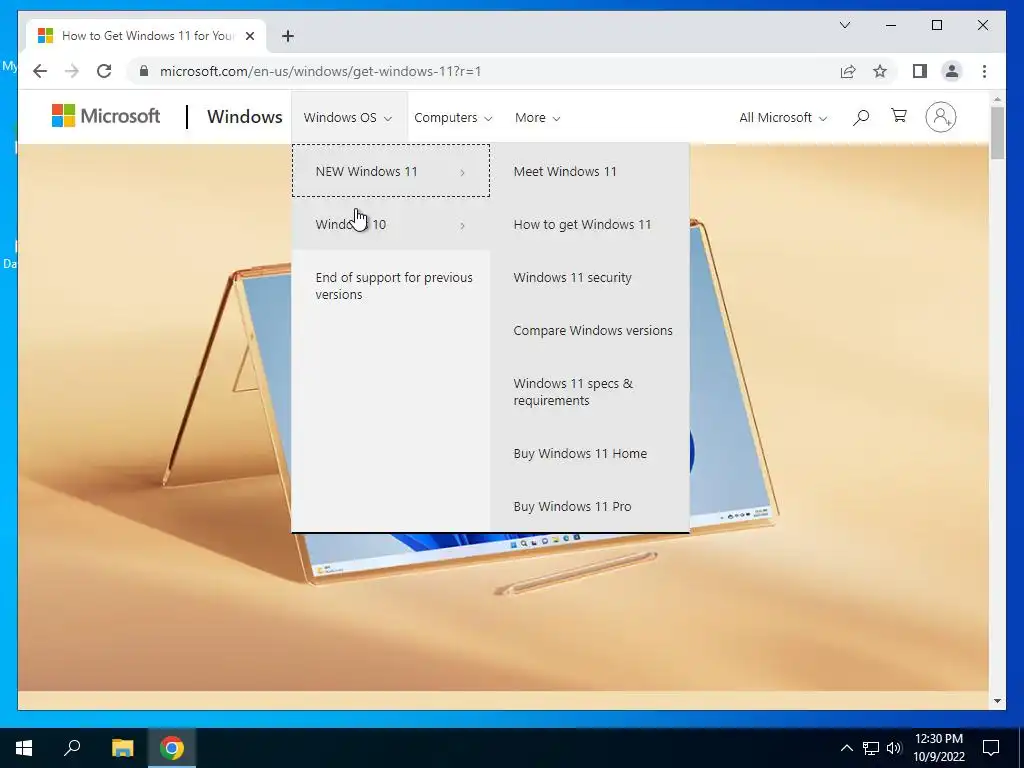Open the notification center icon
Screen dimensions: 1024x768
click(991, 748)
